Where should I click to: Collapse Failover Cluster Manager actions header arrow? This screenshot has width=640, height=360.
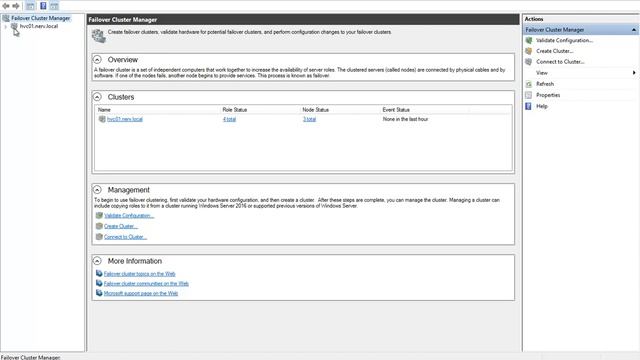click(x=634, y=30)
